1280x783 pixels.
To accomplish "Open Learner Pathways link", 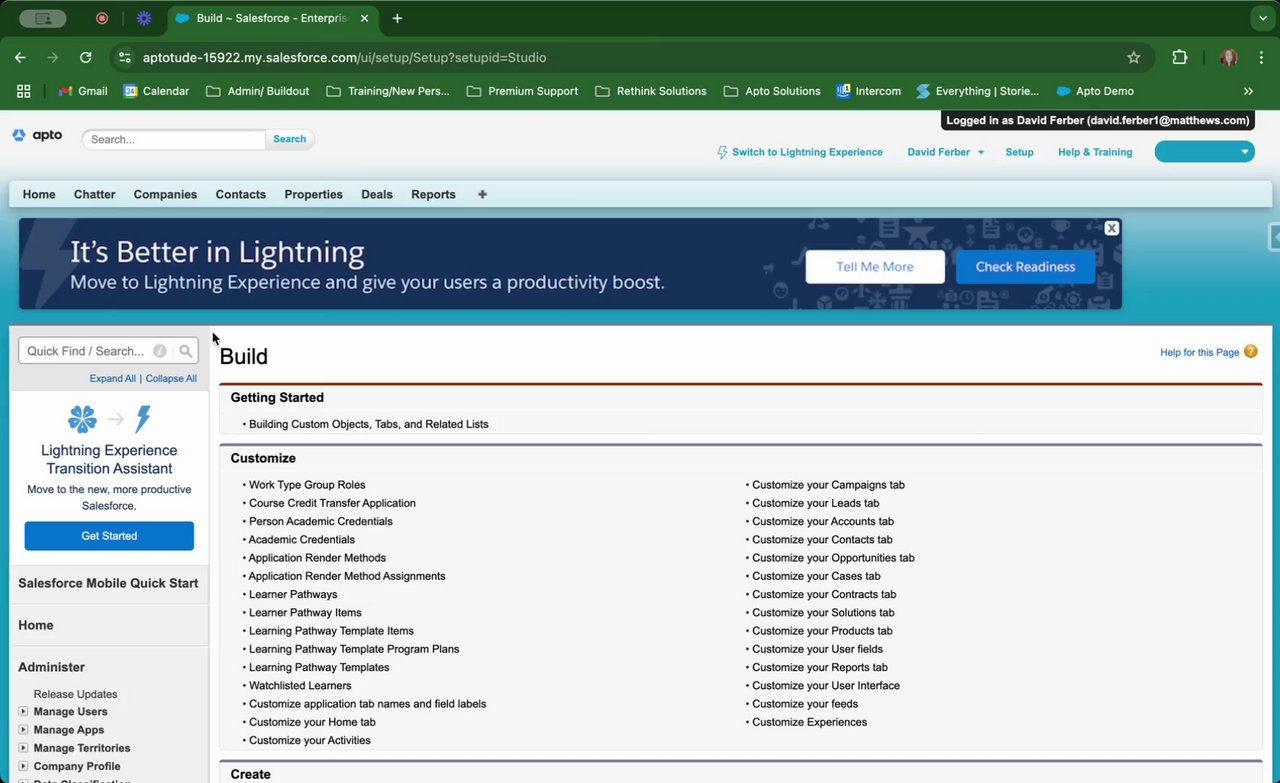I will point(293,594).
